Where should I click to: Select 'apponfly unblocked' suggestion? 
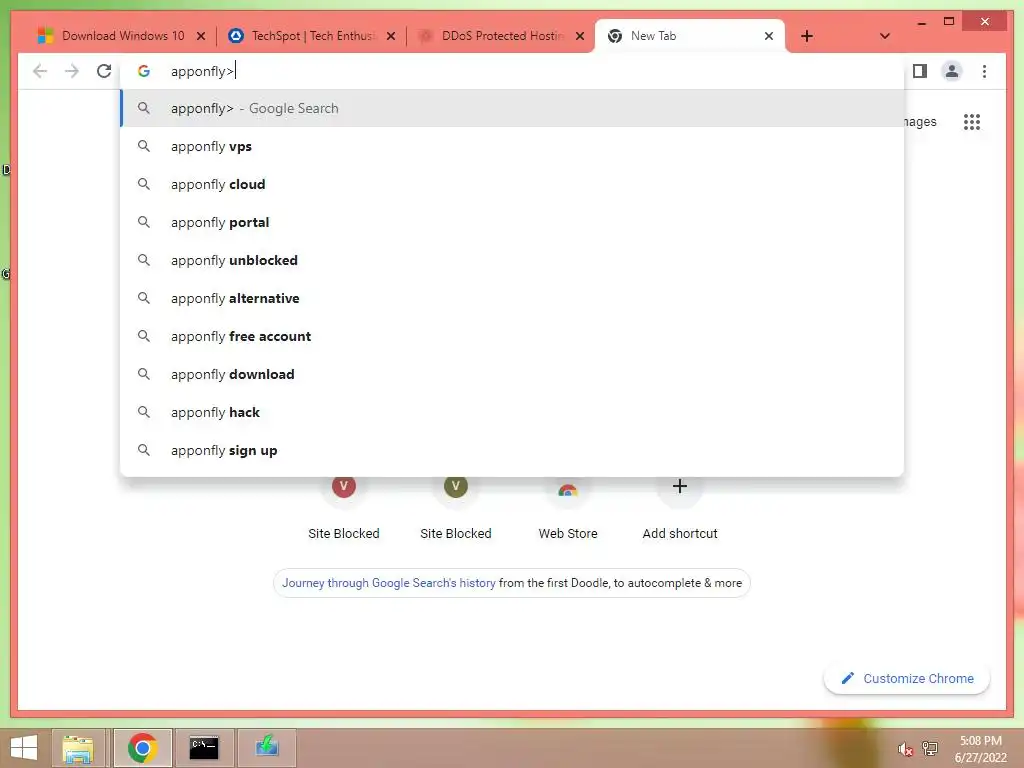point(513,260)
